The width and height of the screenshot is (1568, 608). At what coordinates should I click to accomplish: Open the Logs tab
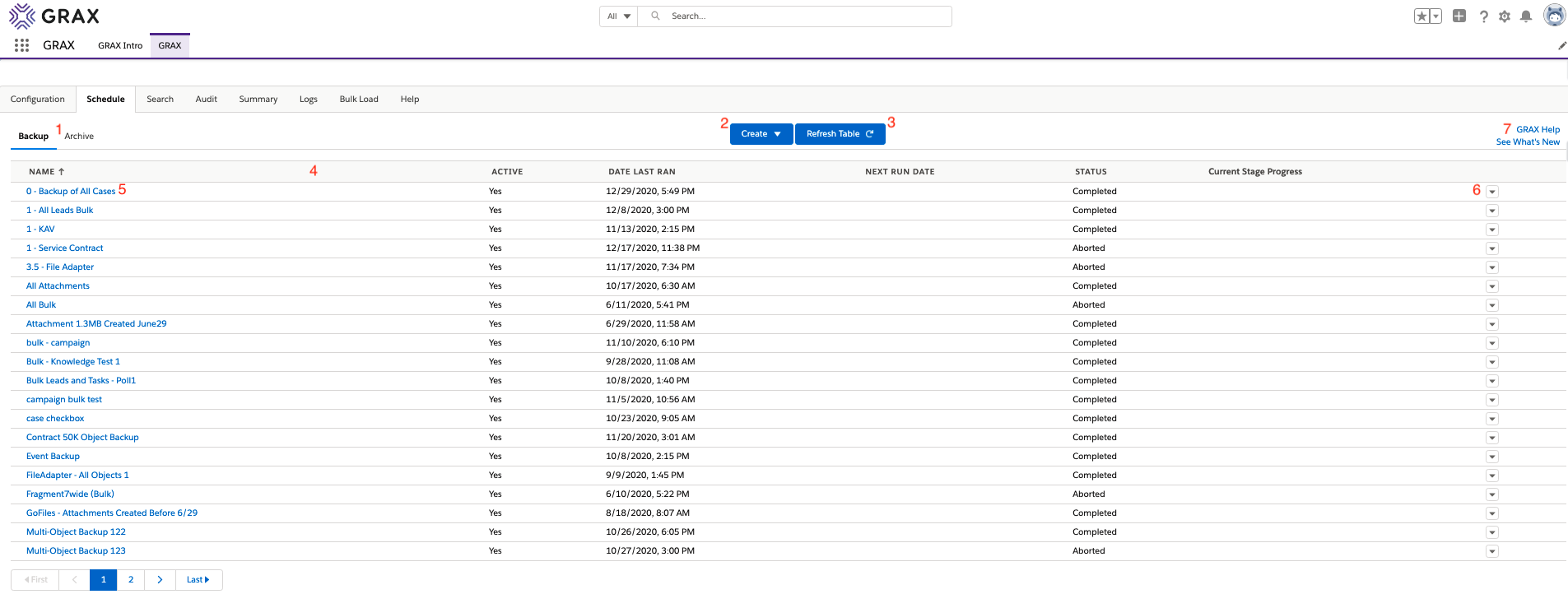[309, 100]
